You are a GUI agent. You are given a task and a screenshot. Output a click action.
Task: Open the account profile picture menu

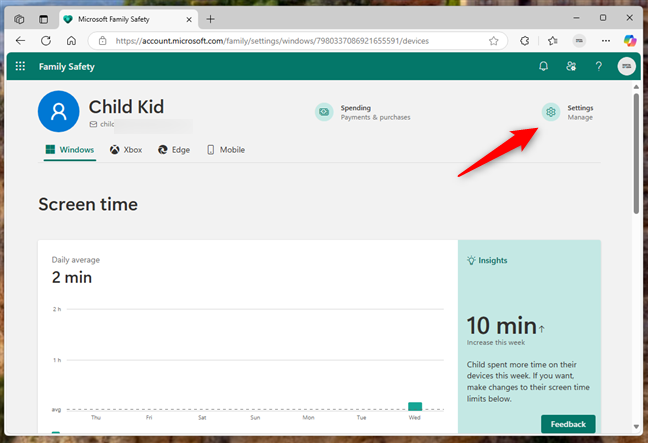pos(626,66)
